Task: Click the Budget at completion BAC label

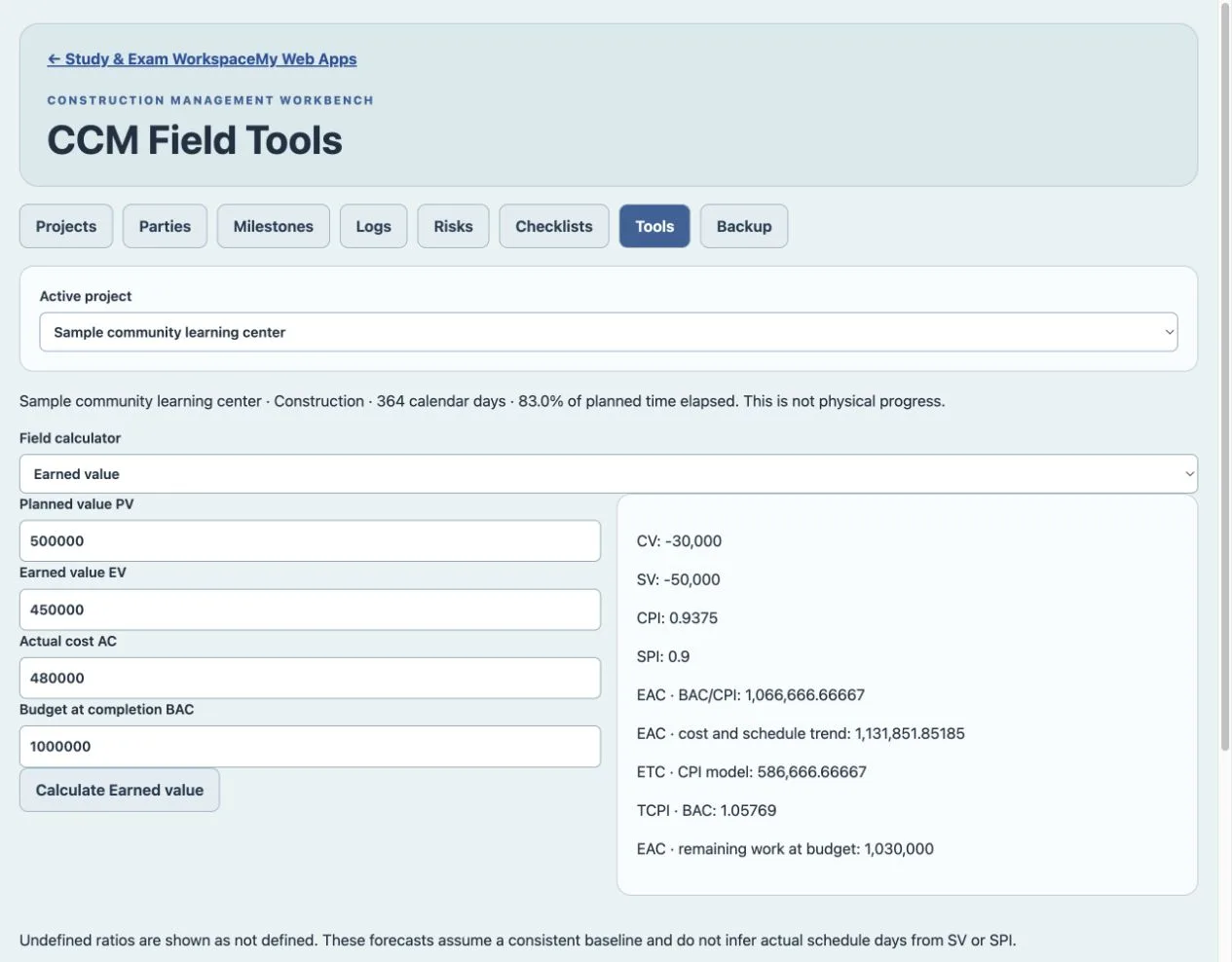Action: [107, 709]
